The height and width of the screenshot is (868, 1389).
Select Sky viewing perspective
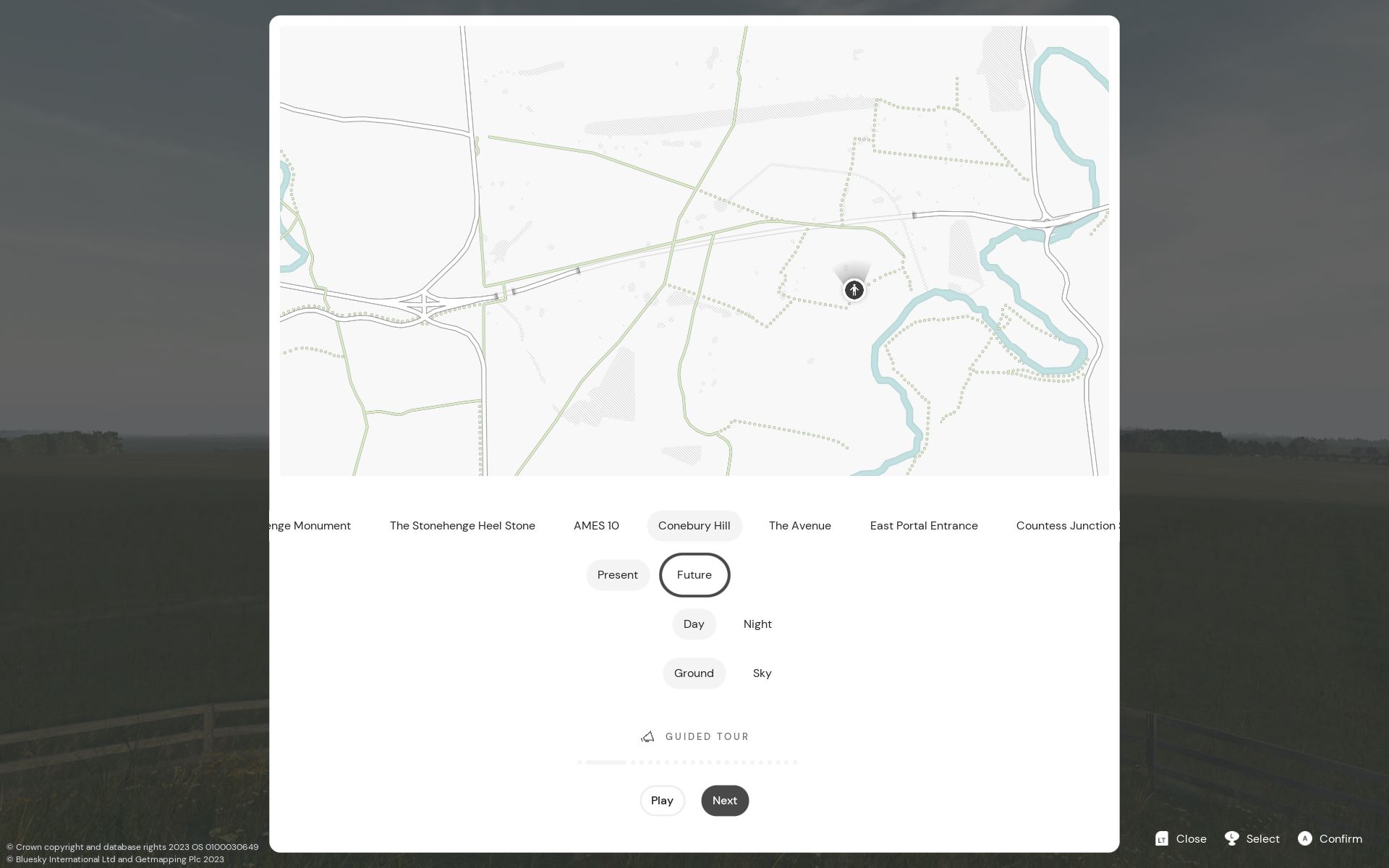[x=762, y=673]
